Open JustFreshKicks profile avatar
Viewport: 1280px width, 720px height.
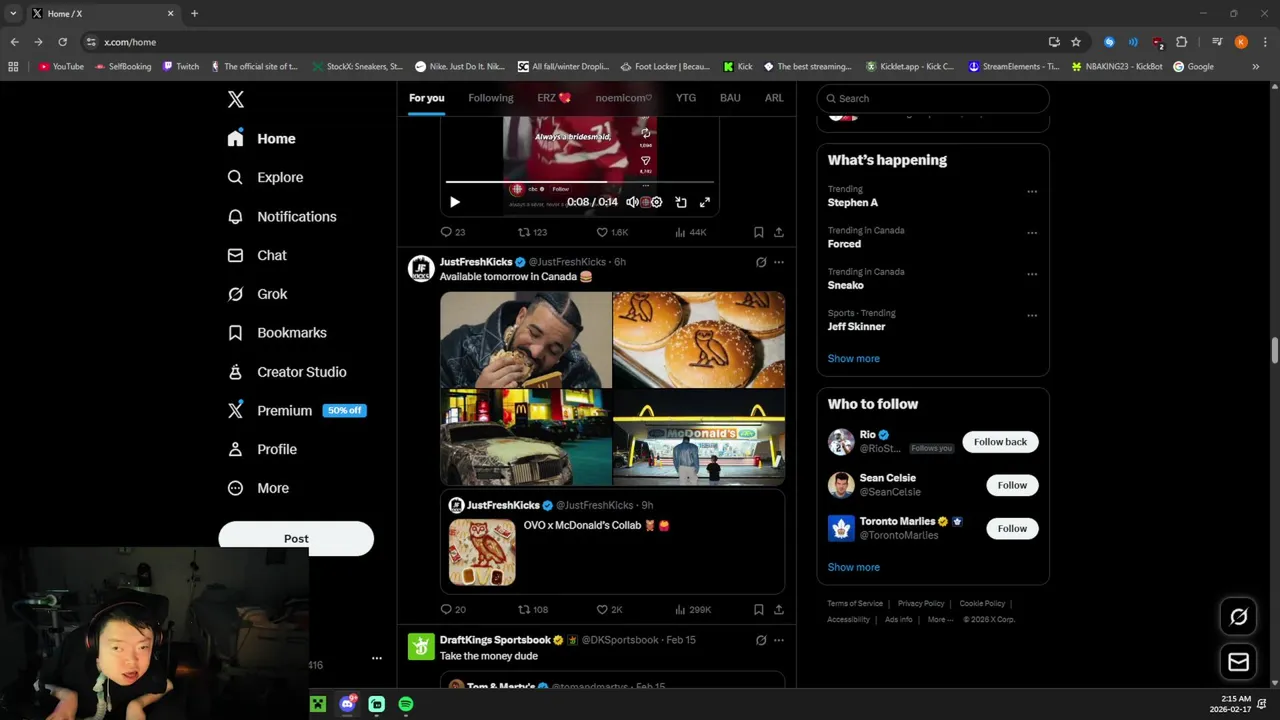[x=421, y=269]
